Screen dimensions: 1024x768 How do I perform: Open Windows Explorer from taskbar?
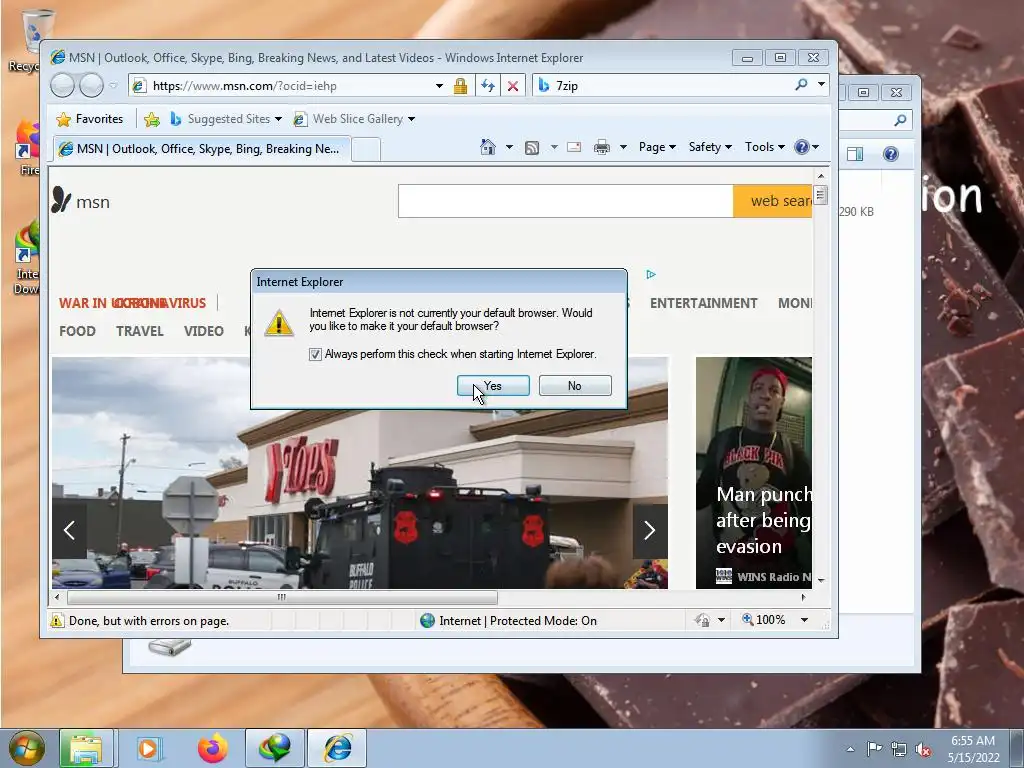coord(86,748)
